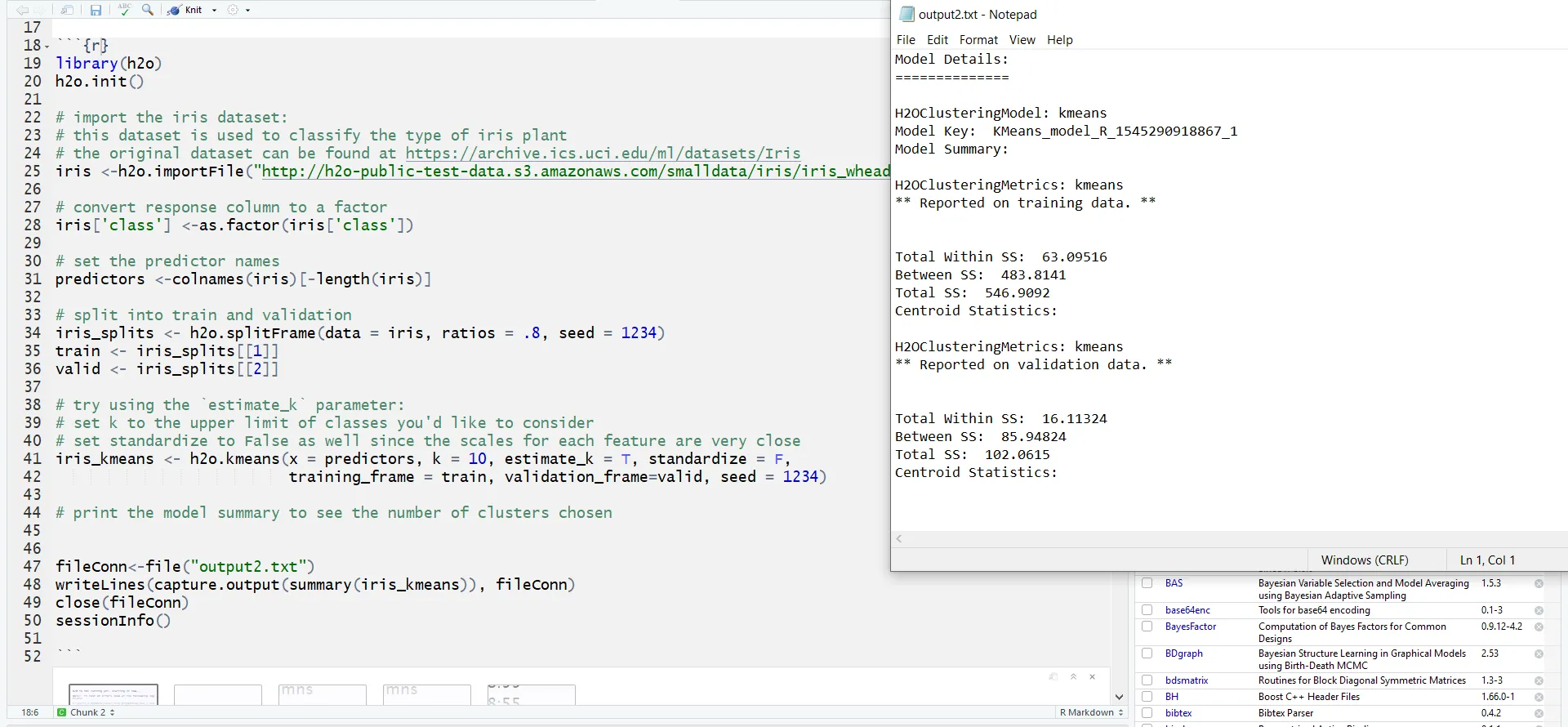Knit the R Markdown document

point(185,10)
